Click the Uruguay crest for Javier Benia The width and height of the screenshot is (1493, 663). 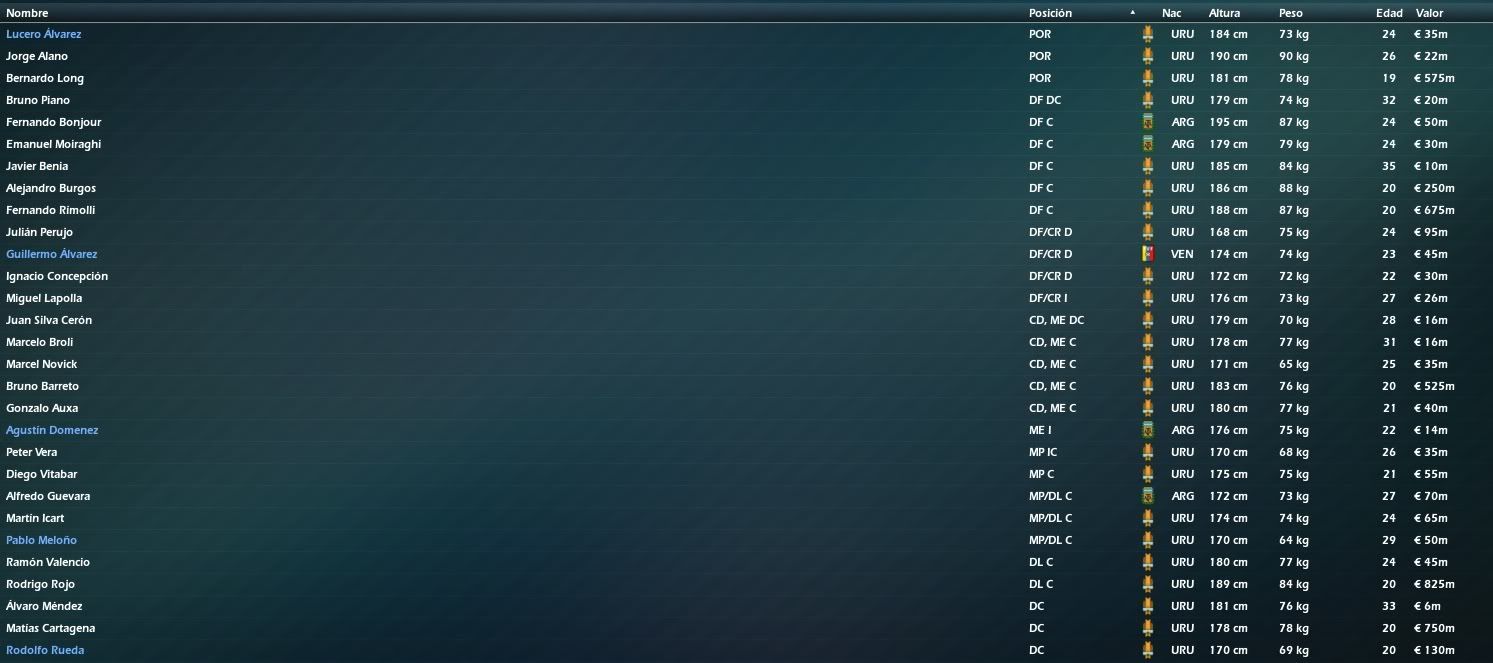(x=1148, y=166)
